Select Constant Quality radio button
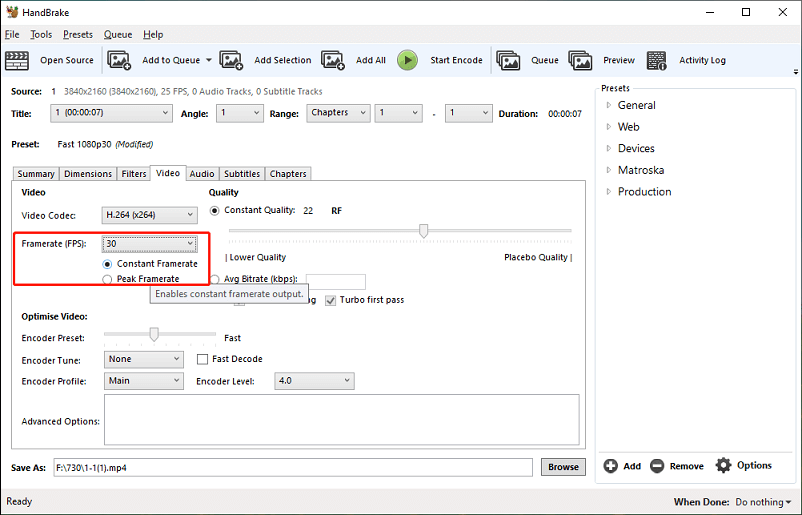 click(x=214, y=211)
